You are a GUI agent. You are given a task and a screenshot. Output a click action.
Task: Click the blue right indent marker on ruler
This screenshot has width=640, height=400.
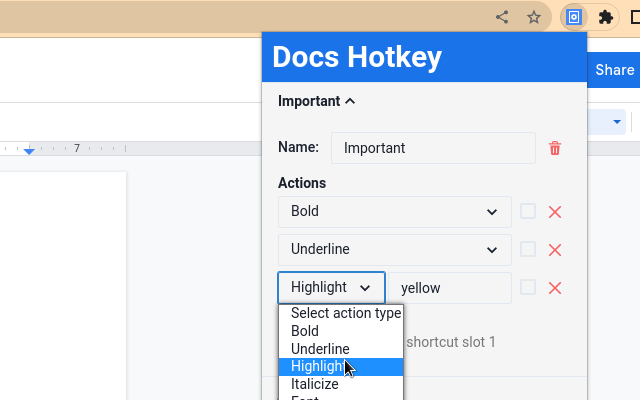click(x=29, y=151)
